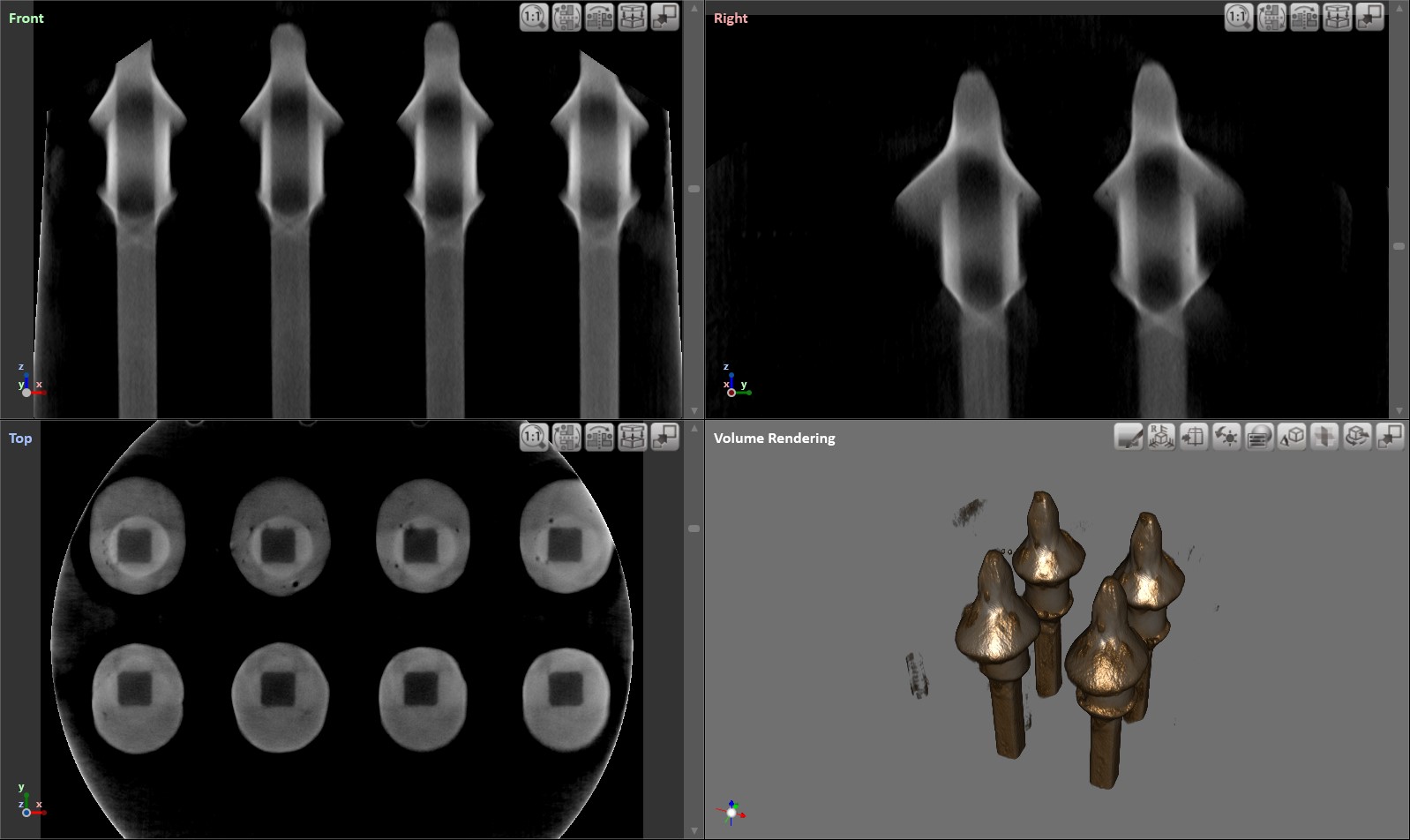Viewport: 1410px width, 840px height.
Task: Click the axis triad in Right view
Action: coord(736,381)
